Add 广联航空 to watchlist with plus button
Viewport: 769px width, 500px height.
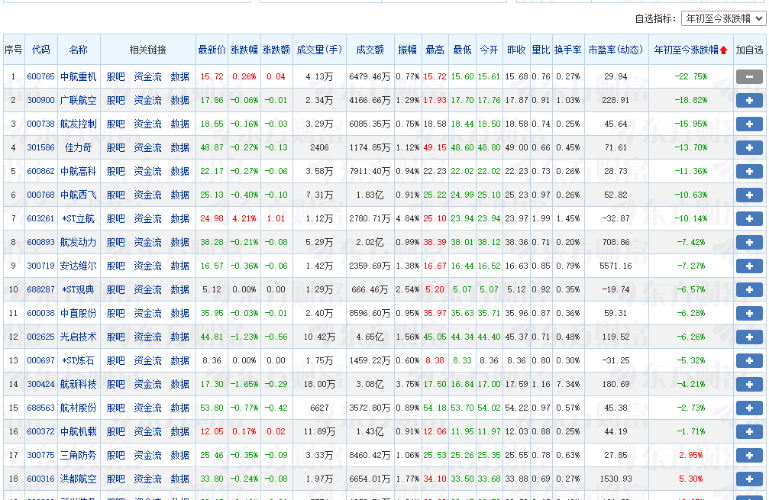click(x=749, y=100)
